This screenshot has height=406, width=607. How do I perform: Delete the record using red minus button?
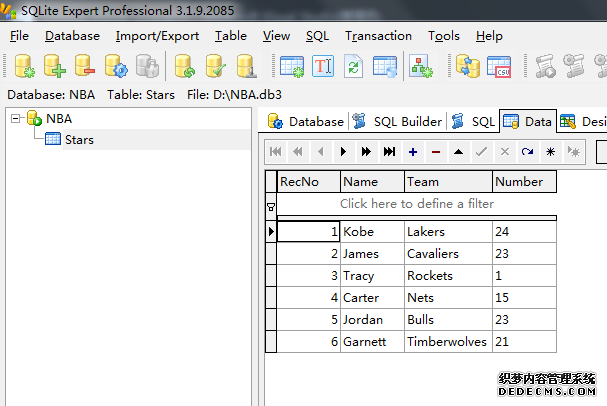point(435,152)
